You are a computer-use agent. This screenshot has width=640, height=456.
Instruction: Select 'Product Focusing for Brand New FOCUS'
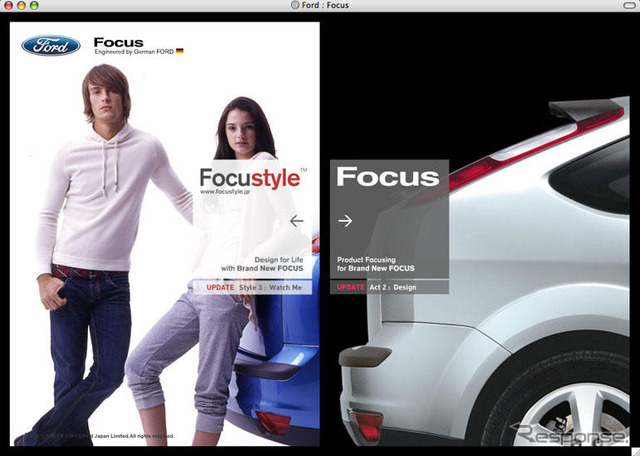(x=376, y=264)
